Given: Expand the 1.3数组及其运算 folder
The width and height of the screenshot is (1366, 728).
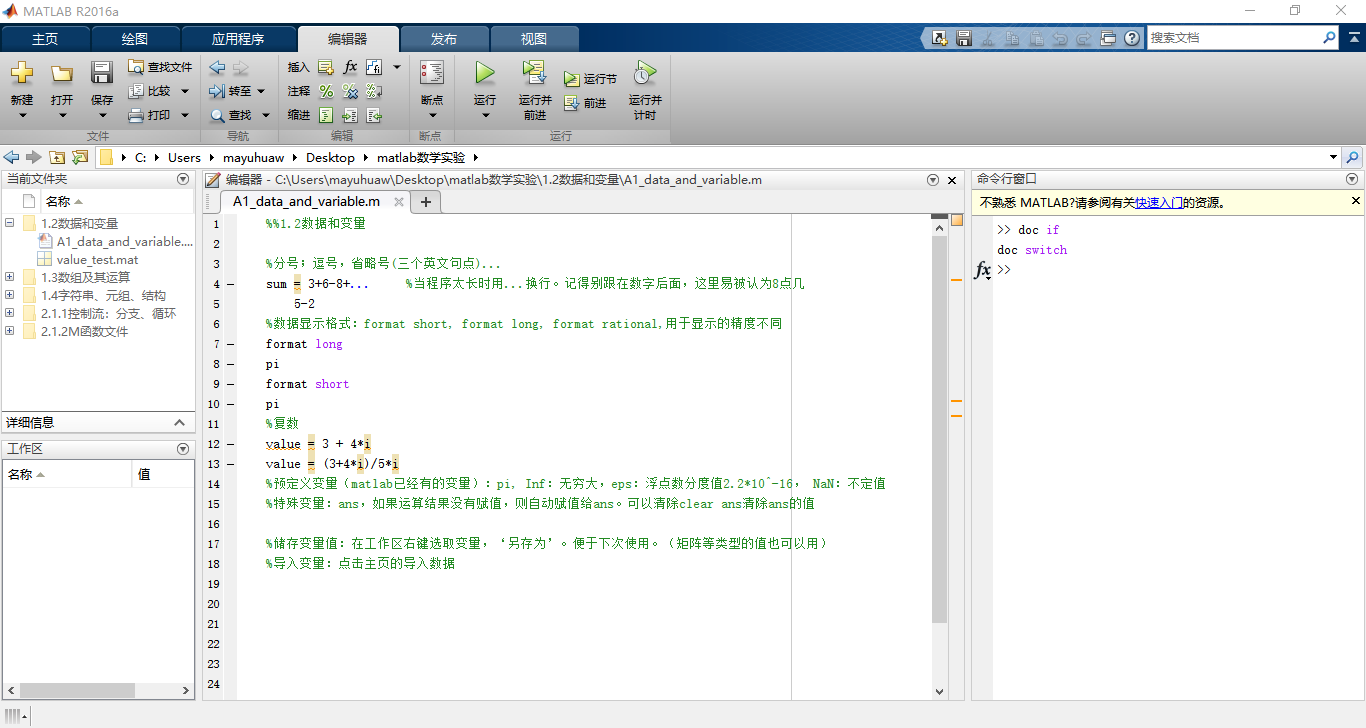Looking at the screenshot, I should pyautogui.click(x=10, y=277).
